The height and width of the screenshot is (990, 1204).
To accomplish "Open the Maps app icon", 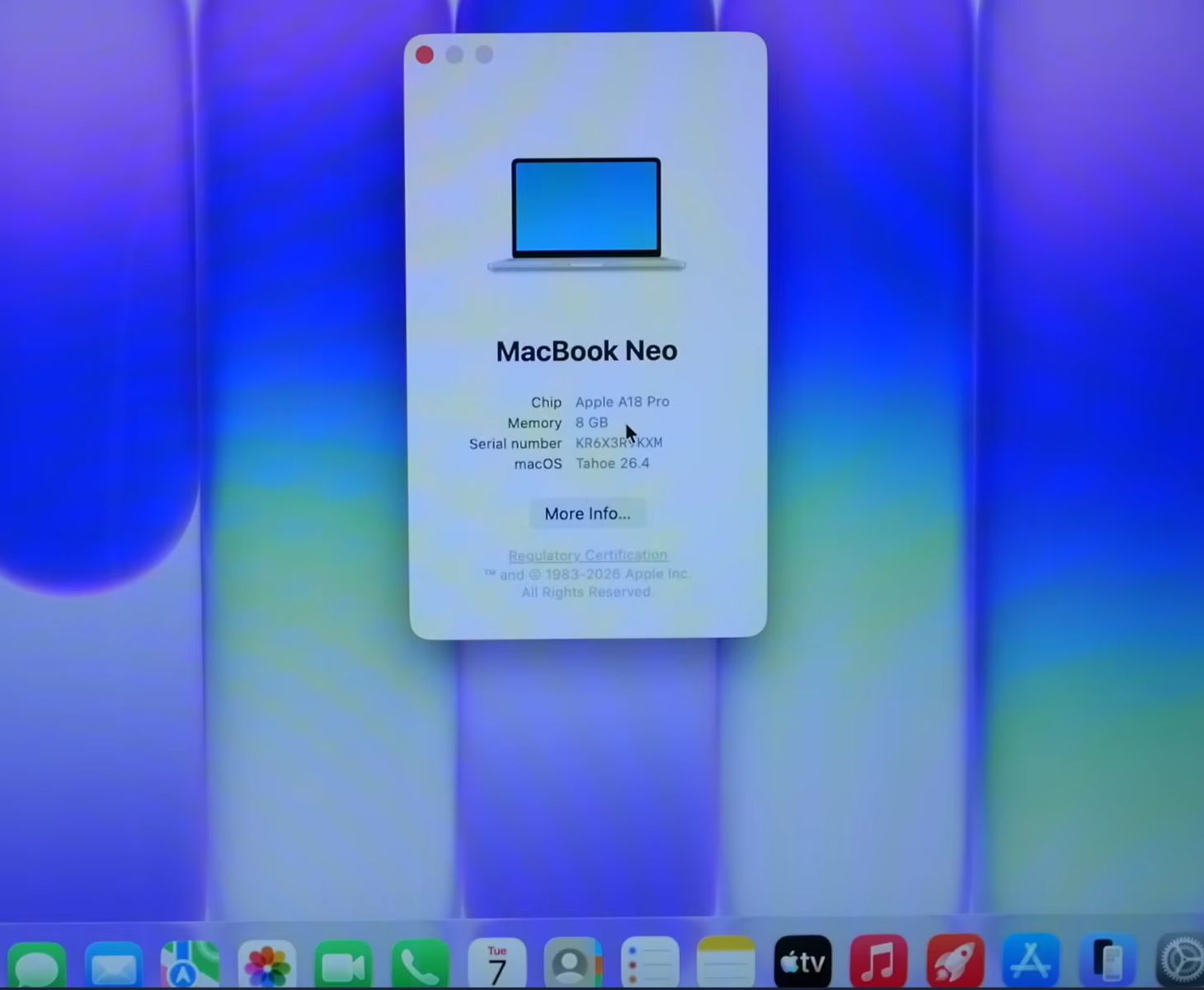I will 190,964.
